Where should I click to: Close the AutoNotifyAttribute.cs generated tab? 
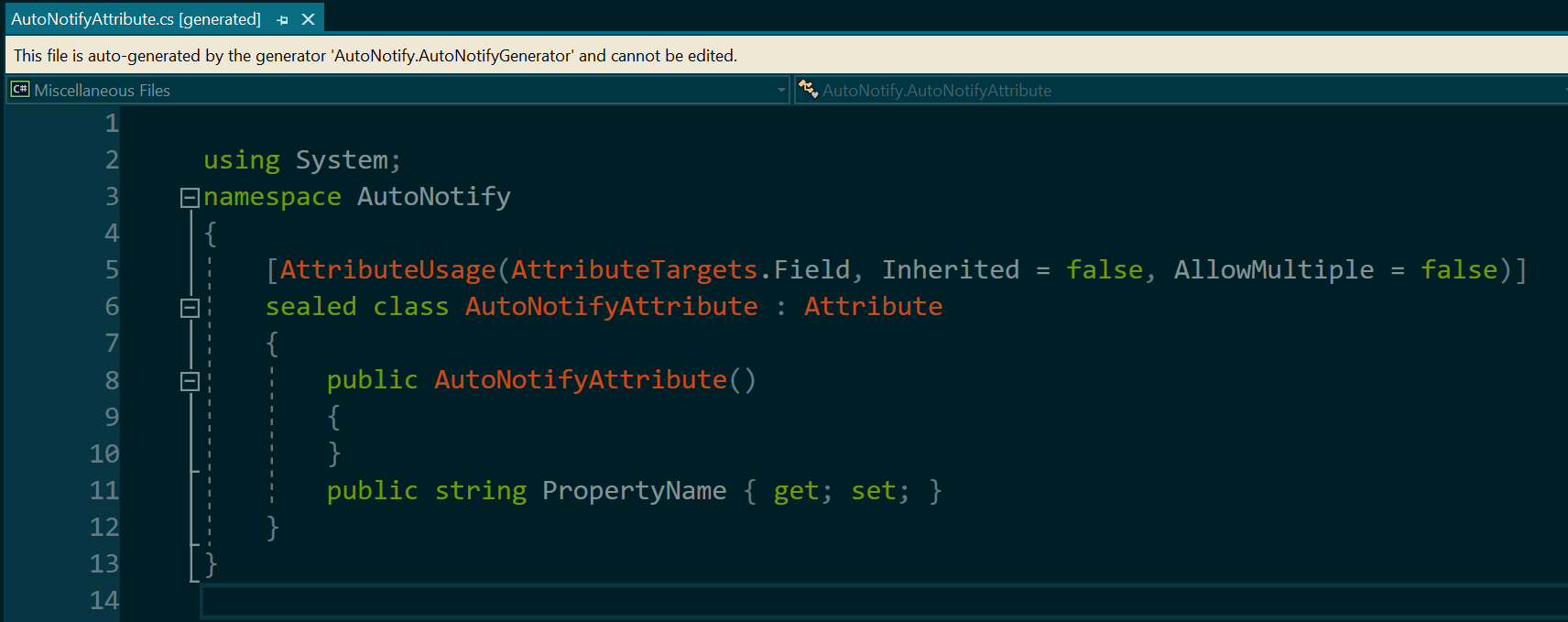pos(309,19)
